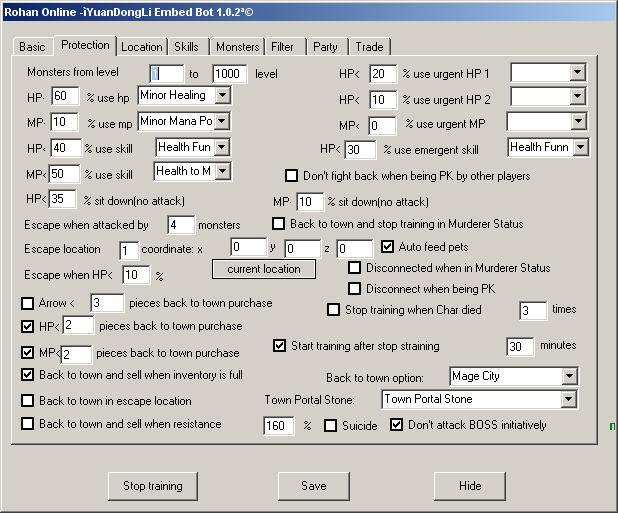Image resolution: width=618 pixels, height=513 pixels.
Task: Expand the Town Portal Stone dropdown
Action: (568, 399)
